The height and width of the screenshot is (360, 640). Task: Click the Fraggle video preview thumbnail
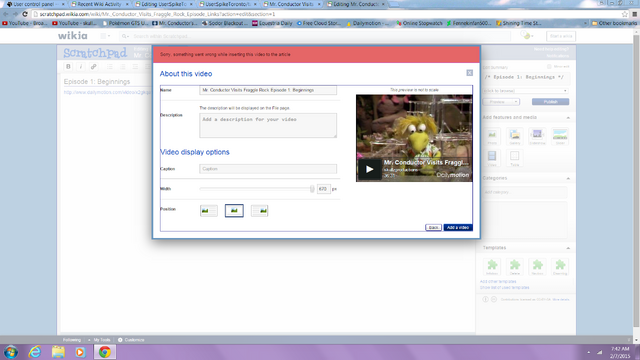414,138
